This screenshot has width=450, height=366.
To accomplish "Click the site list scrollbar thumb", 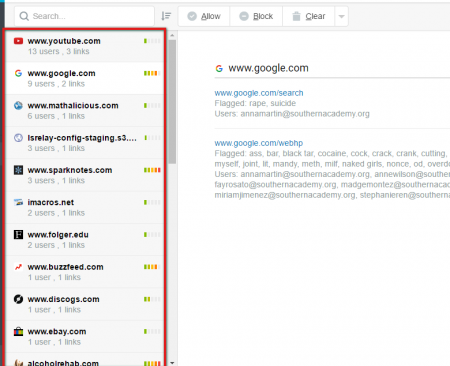I will point(172,102).
